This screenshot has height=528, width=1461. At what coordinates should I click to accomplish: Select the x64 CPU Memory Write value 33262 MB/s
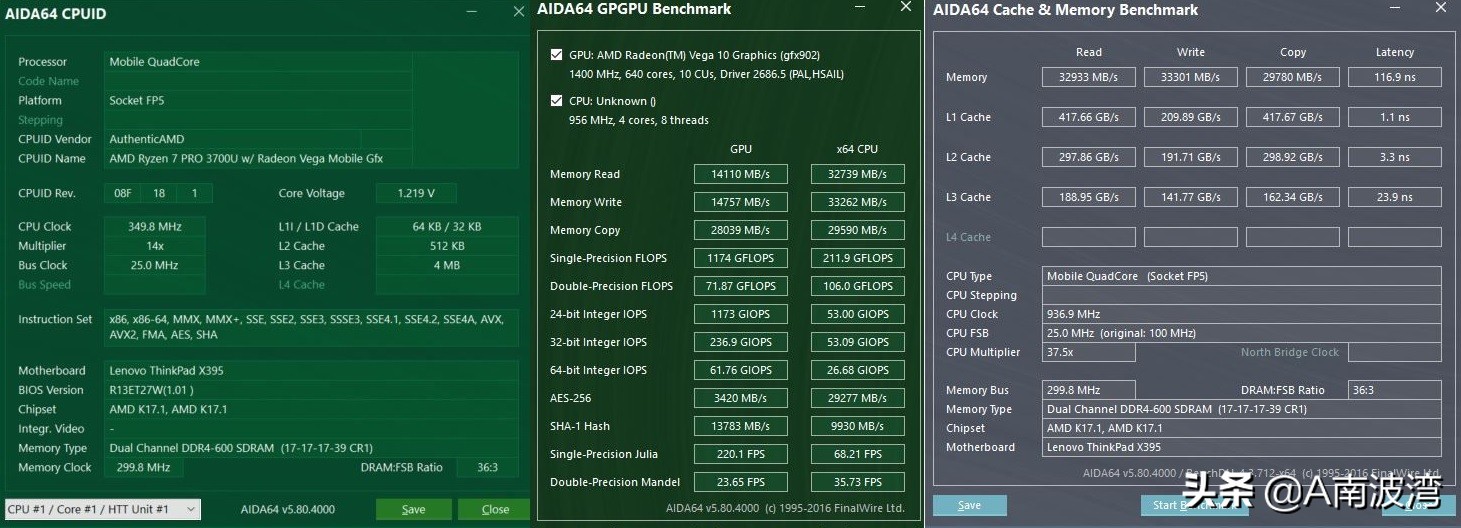(857, 202)
